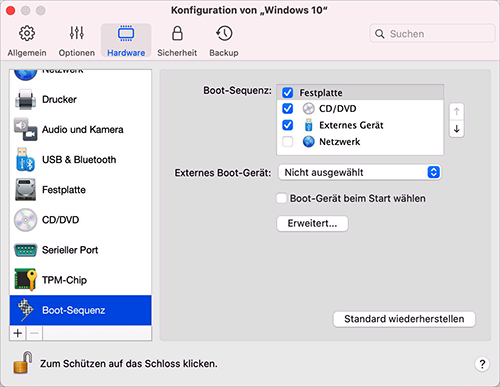The width and height of the screenshot is (500, 387).
Task: Open the Backup clock icon
Action: coord(224,33)
